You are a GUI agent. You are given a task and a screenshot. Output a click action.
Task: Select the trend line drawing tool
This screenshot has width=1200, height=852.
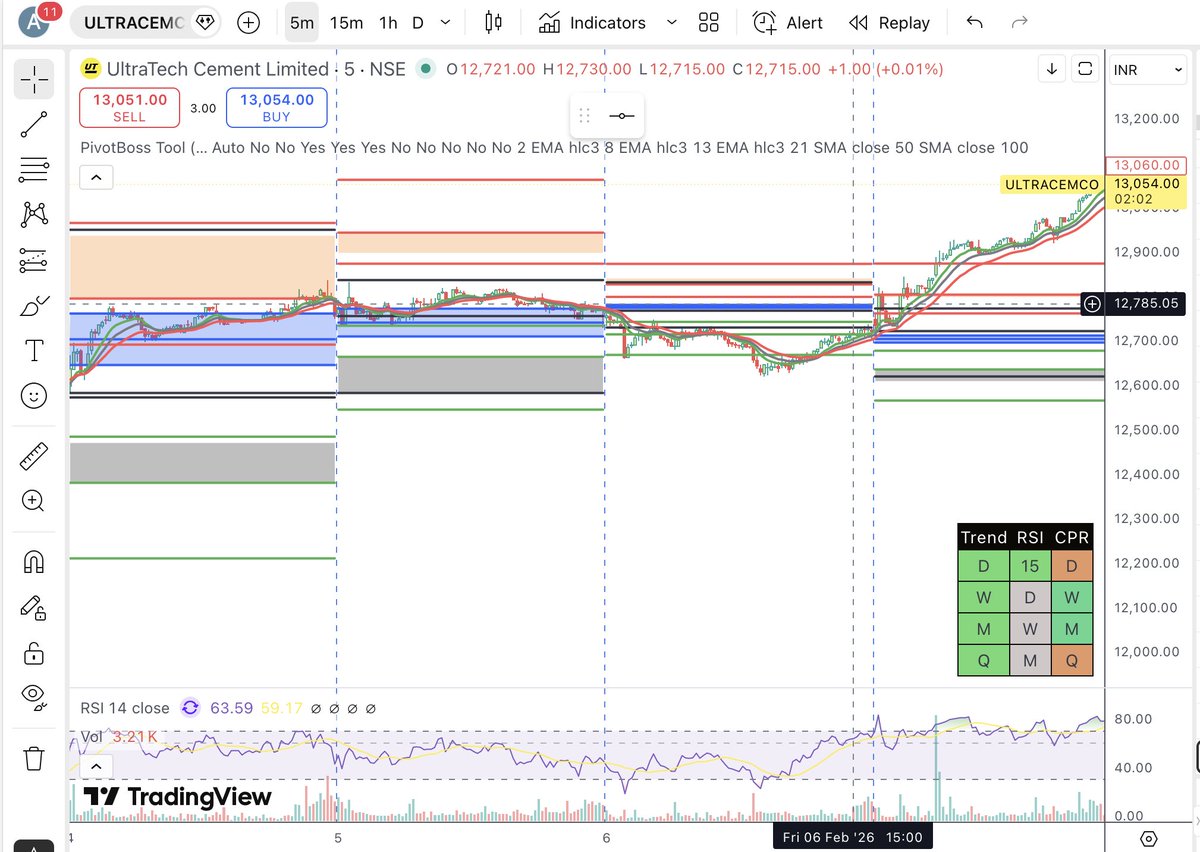point(34,125)
